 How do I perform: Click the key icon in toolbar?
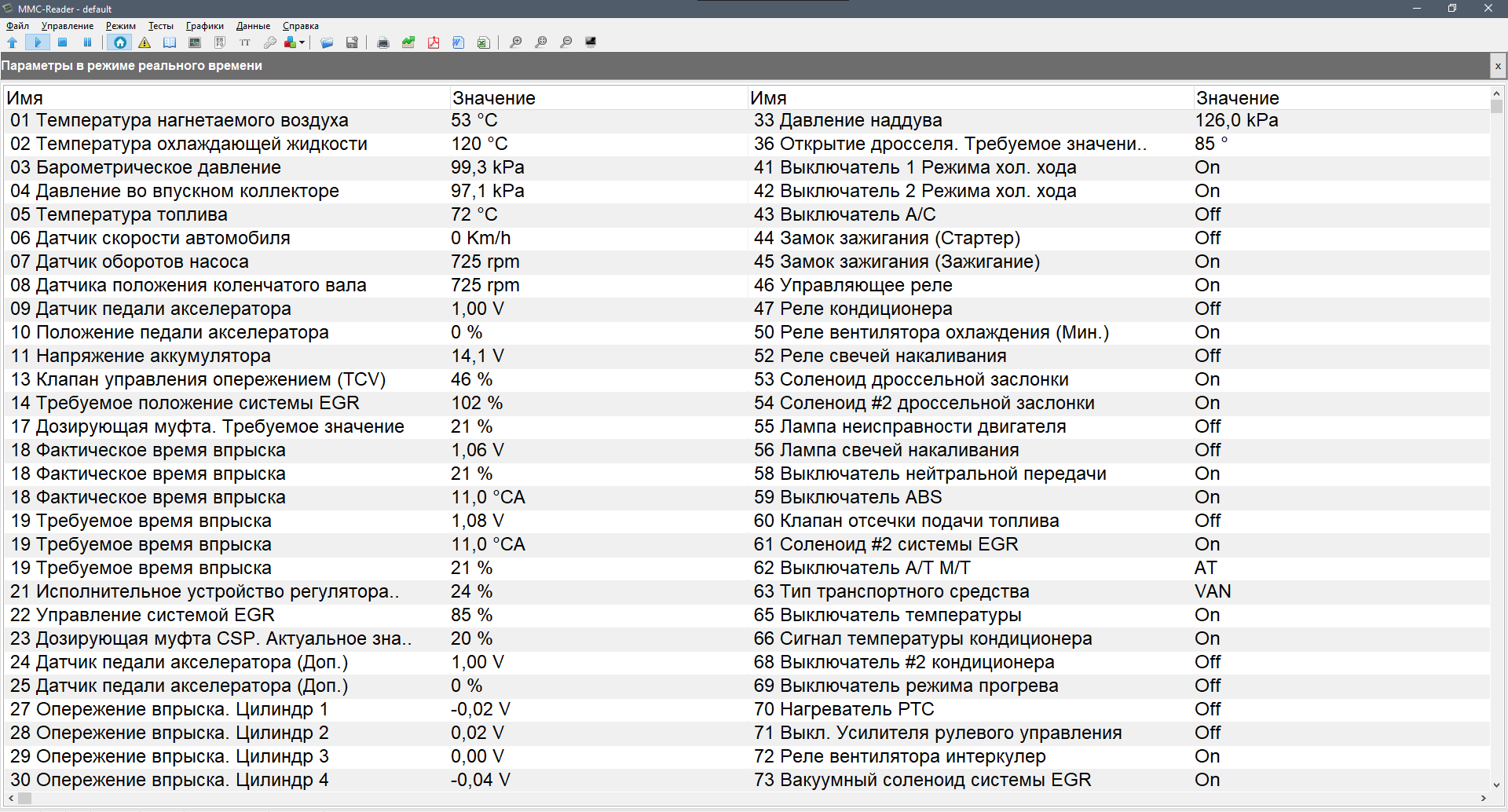pos(270,42)
